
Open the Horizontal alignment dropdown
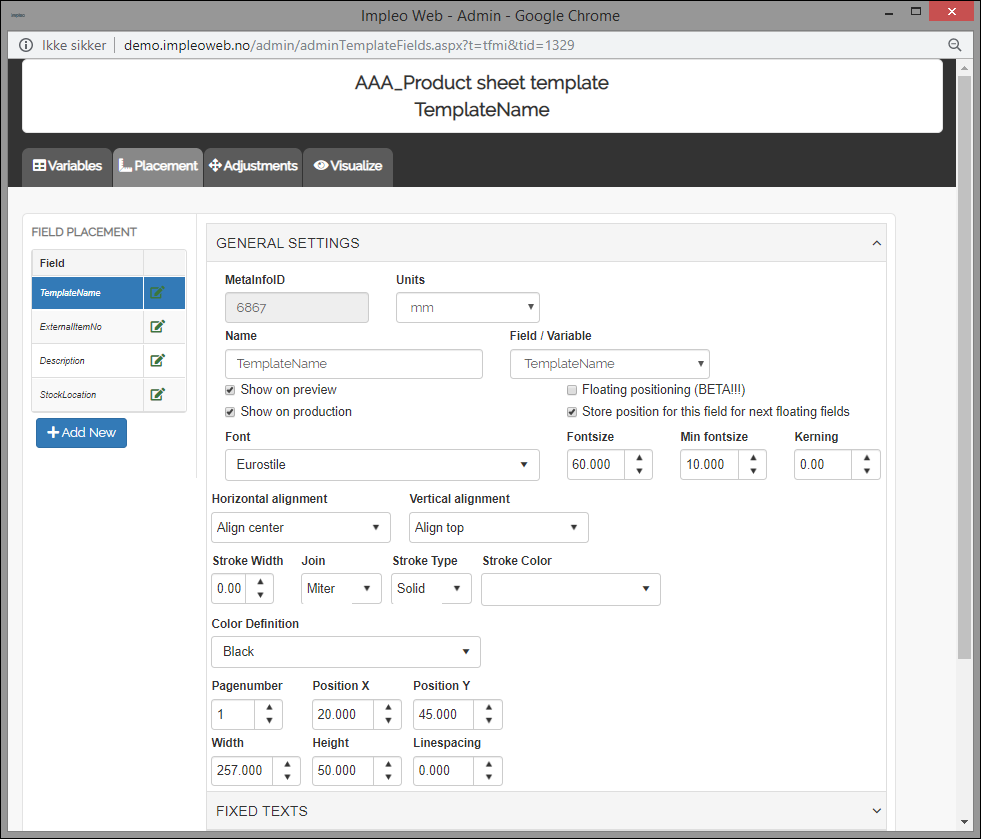pos(301,527)
